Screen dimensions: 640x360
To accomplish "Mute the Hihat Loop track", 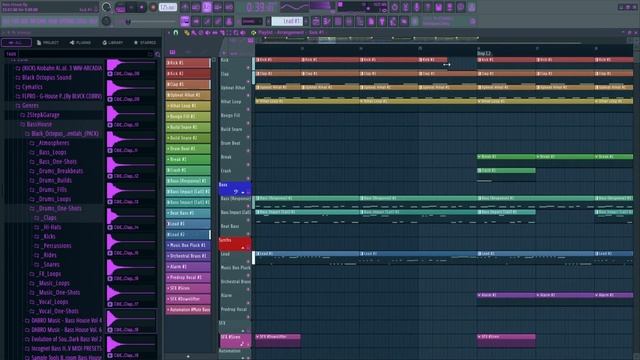I will tap(248, 109).
